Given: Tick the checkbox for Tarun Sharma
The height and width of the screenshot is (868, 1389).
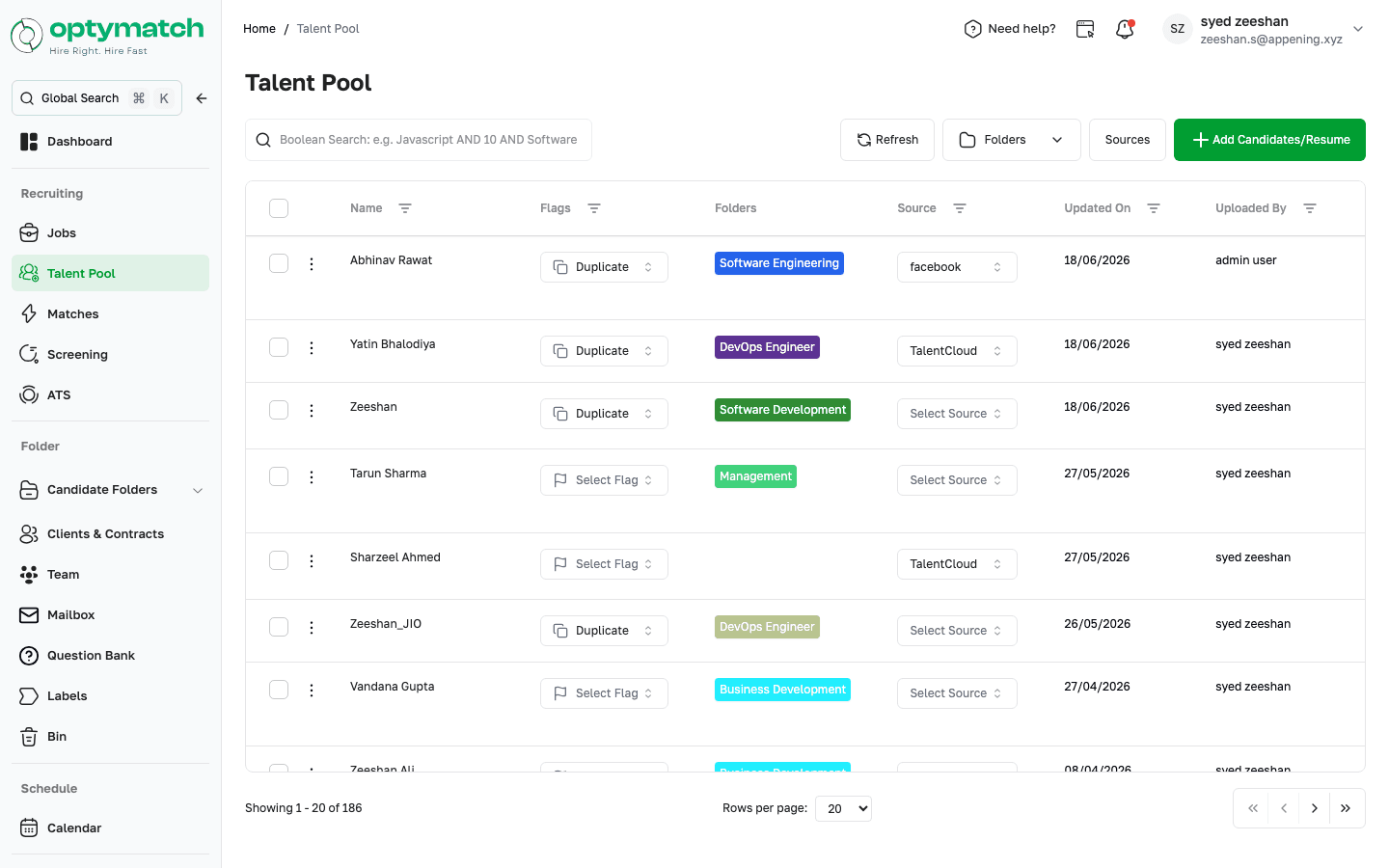Looking at the screenshot, I should pyautogui.click(x=279, y=476).
